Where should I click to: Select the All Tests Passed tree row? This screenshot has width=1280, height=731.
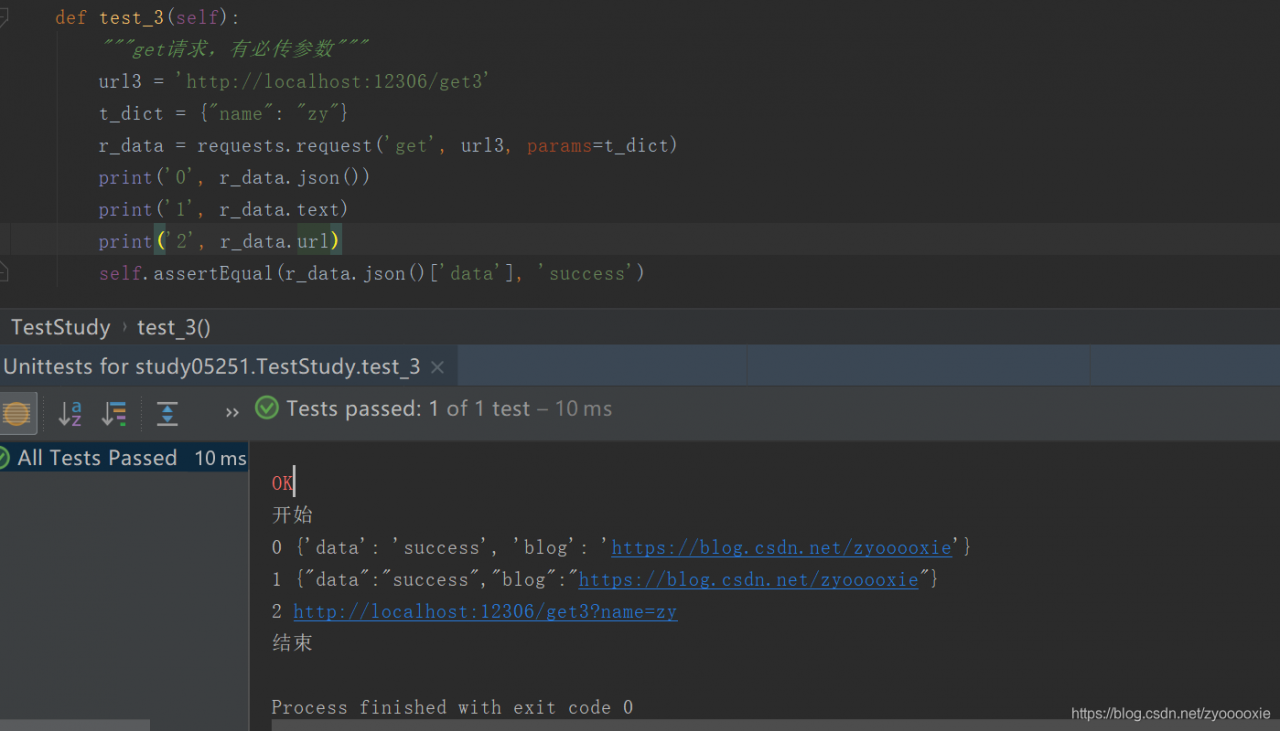point(124,458)
